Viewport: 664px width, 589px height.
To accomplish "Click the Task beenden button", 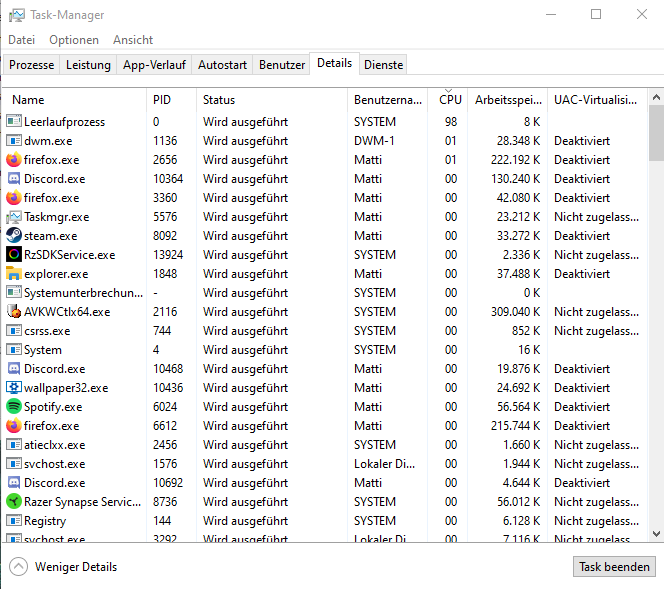I will point(614,567).
